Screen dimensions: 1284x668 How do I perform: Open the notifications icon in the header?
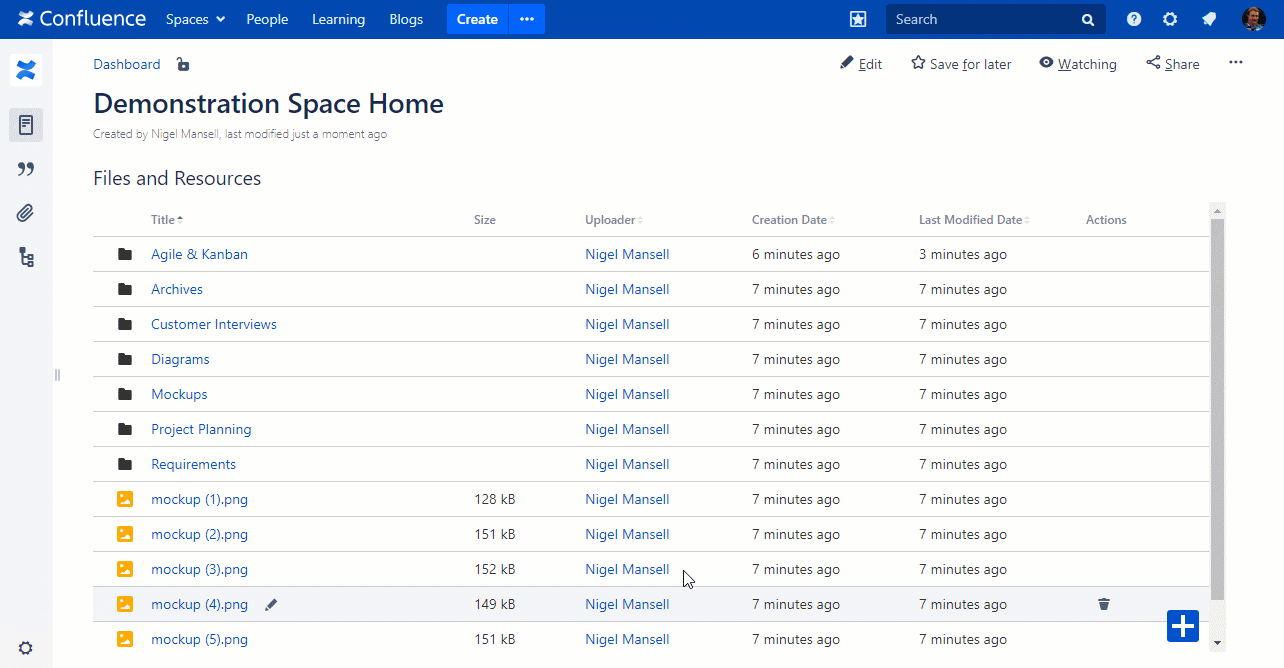(1208, 19)
